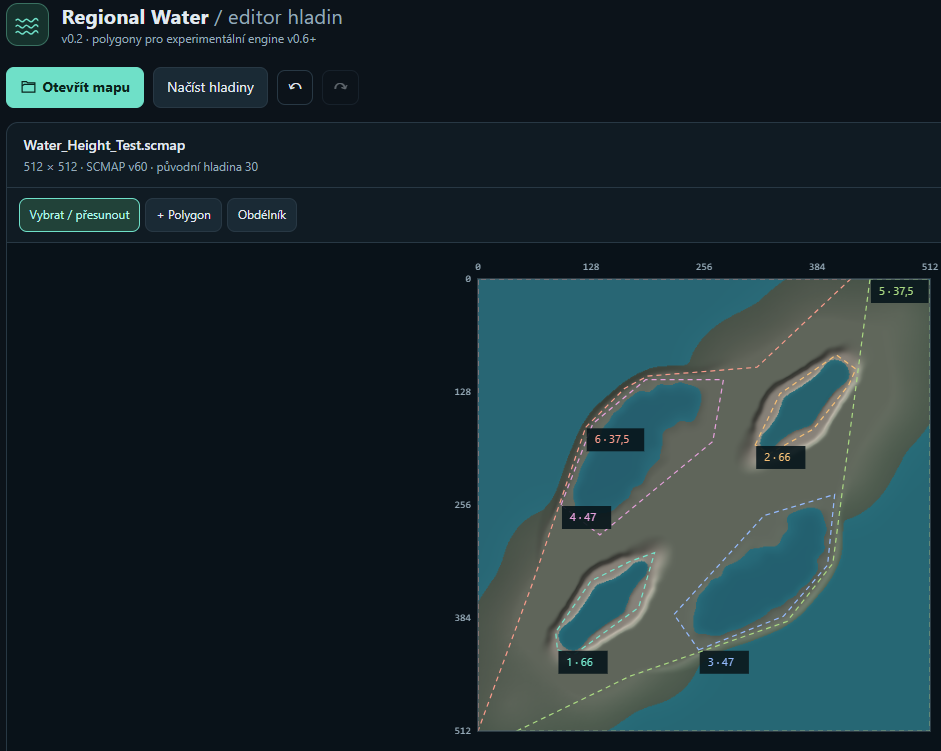Select polygon label 2 · 66
The height and width of the screenshot is (751, 941).
point(780,457)
